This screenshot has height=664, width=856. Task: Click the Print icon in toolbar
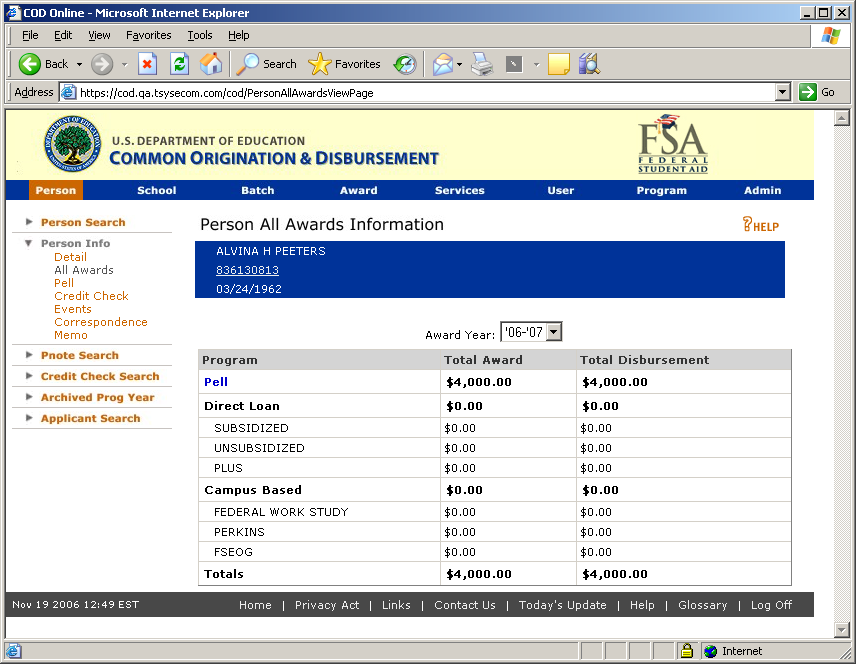click(x=482, y=64)
